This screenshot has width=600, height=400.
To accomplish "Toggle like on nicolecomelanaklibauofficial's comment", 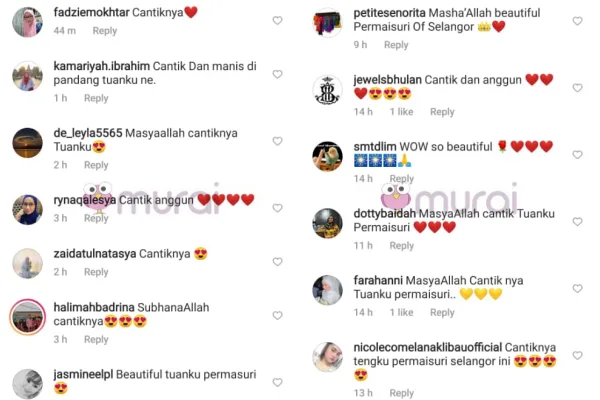I will [577, 356].
